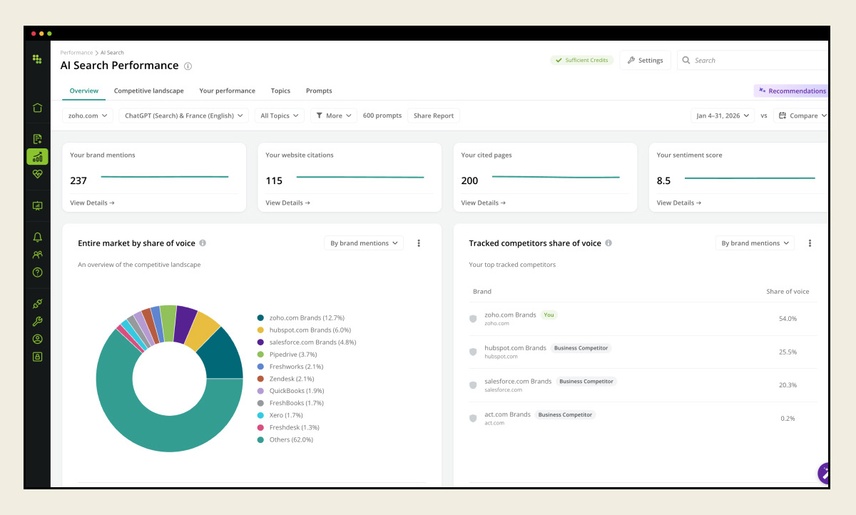The image size is (856, 515).
Task: Click the Share of voice column header
Action: coord(787,292)
